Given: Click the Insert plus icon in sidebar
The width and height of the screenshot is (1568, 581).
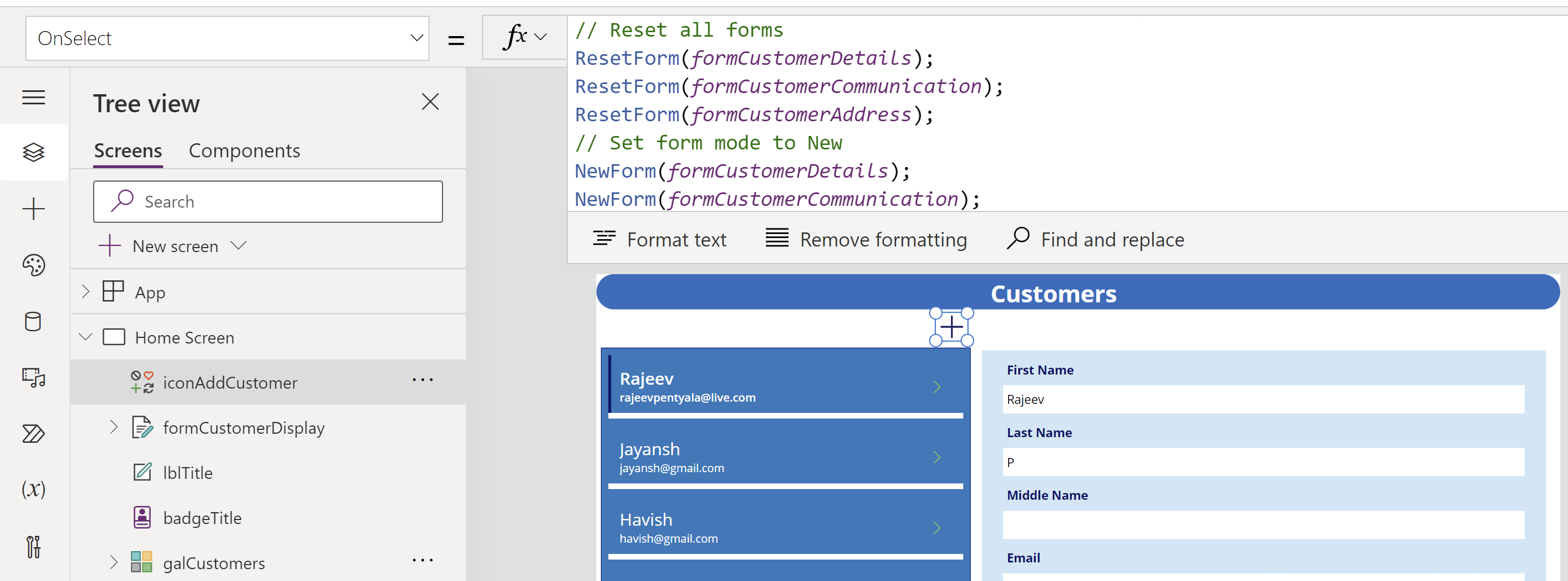Looking at the screenshot, I should click(33, 209).
